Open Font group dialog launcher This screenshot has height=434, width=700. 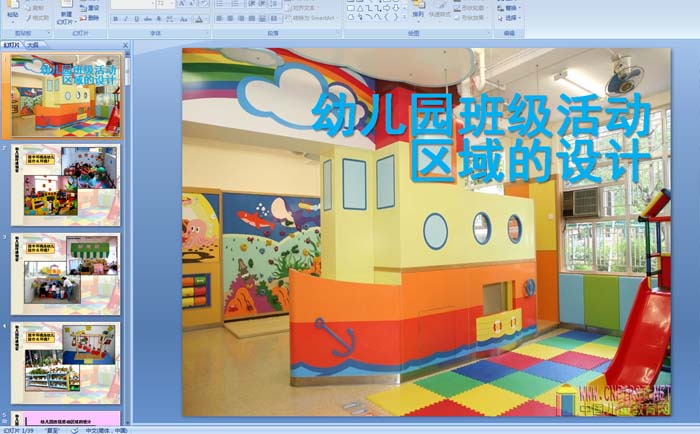[207, 33]
